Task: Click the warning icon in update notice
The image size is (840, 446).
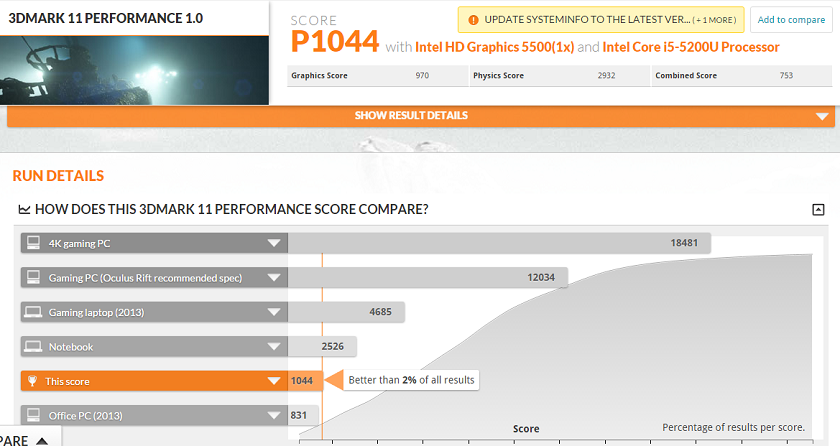Action: pyautogui.click(x=473, y=20)
